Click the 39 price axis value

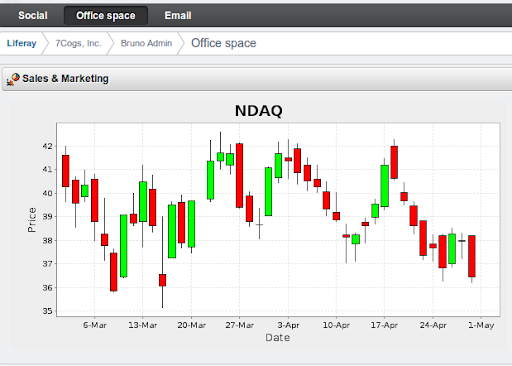pos(47,217)
